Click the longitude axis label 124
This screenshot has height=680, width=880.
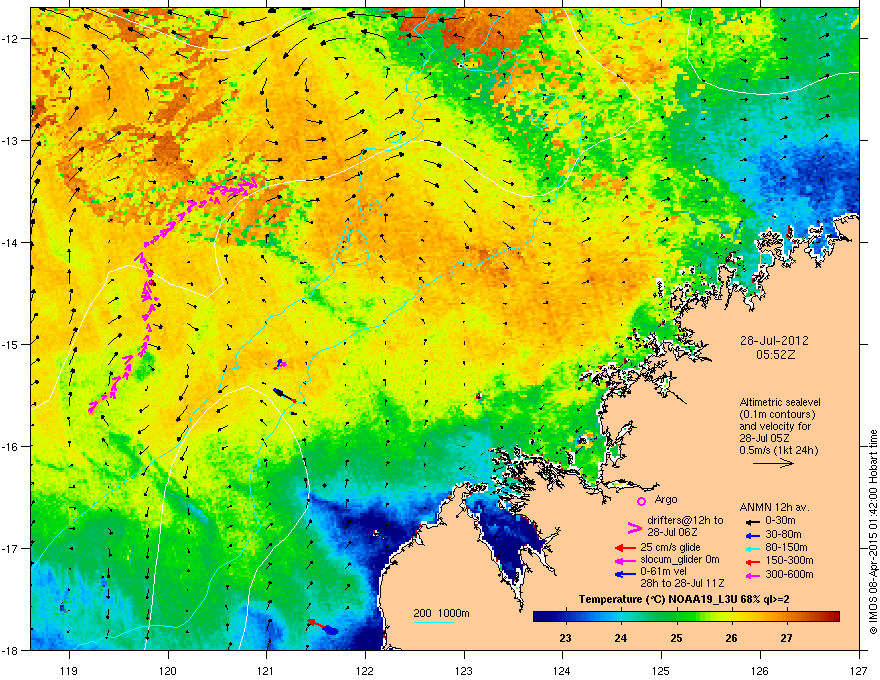[563, 670]
